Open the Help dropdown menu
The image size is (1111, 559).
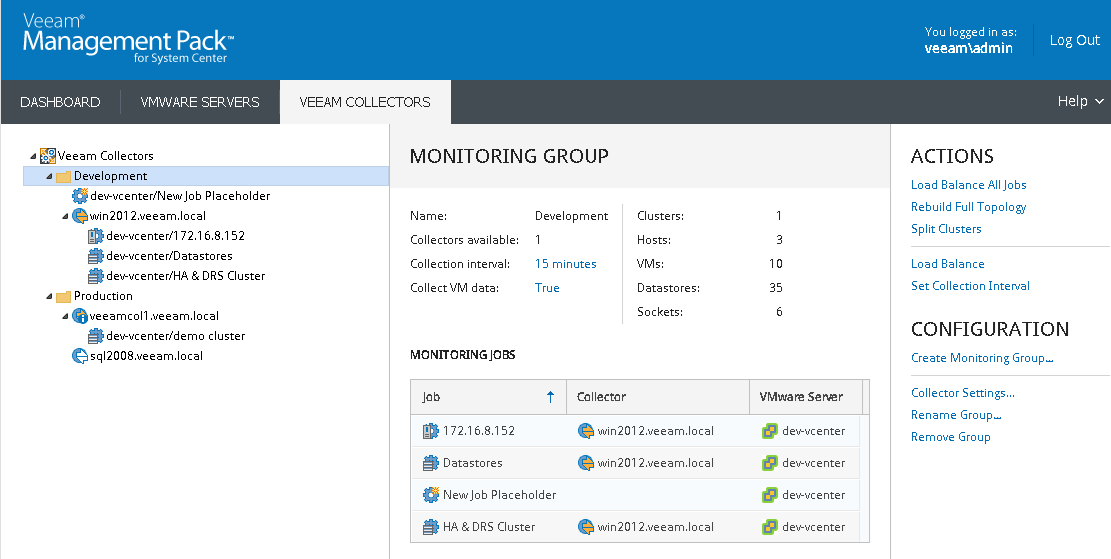click(x=1080, y=102)
